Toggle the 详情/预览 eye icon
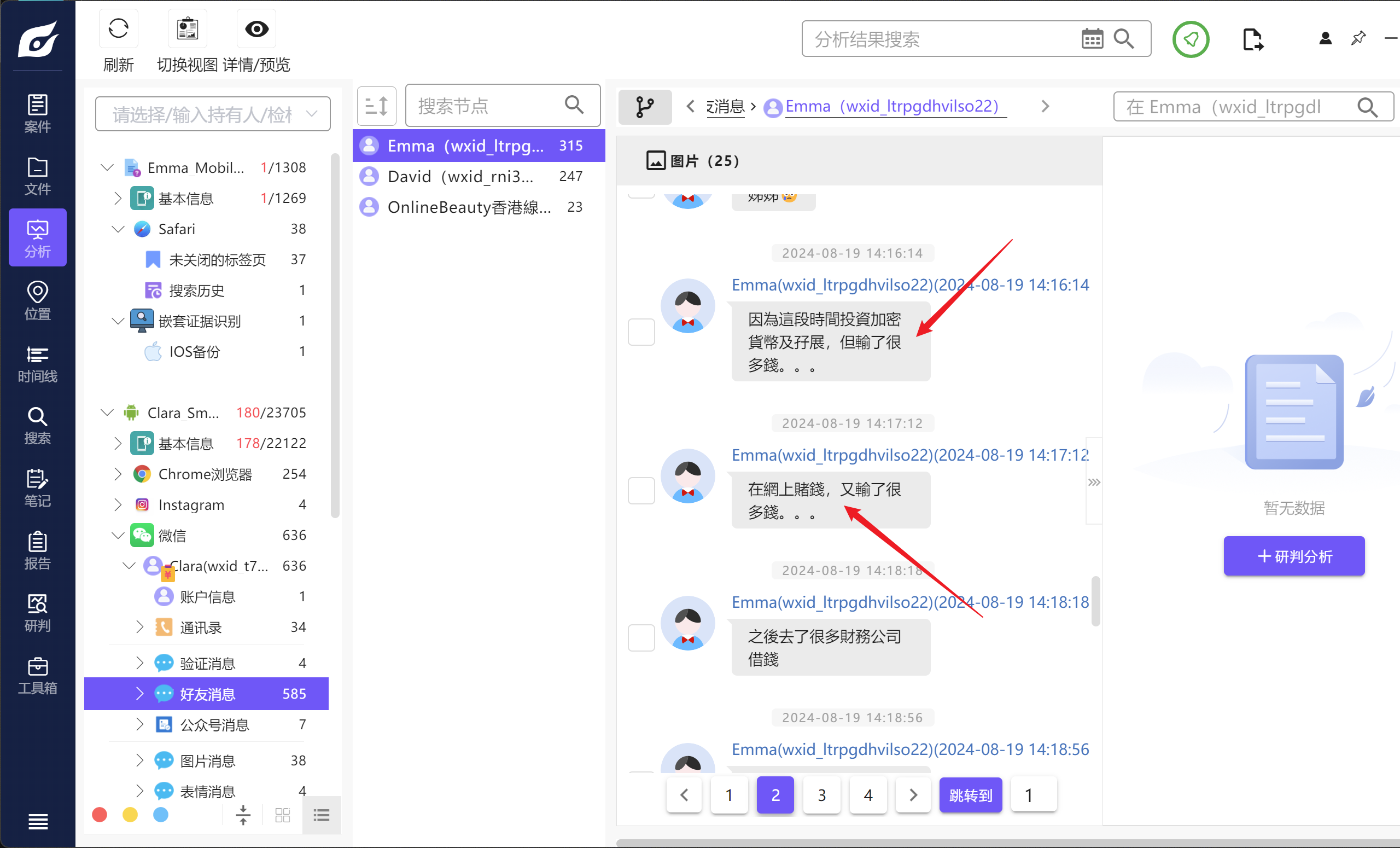This screenshot has width=1400, height=848. click(x=256, y=28)
